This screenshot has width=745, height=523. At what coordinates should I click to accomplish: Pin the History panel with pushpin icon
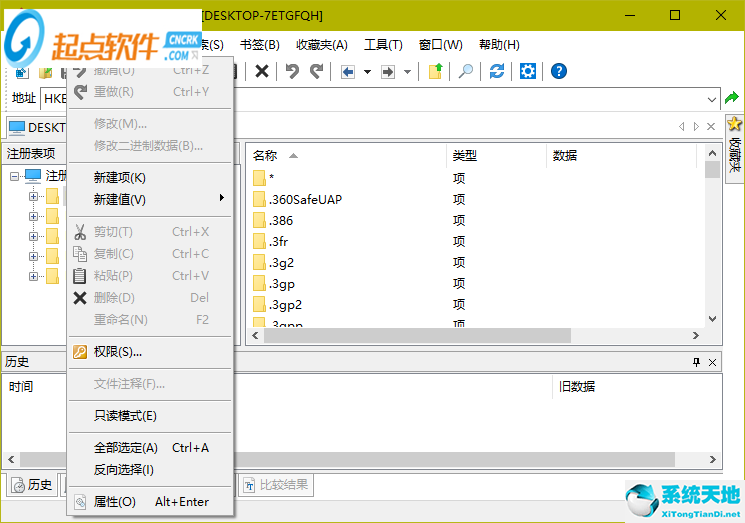[x=696, y=362]
